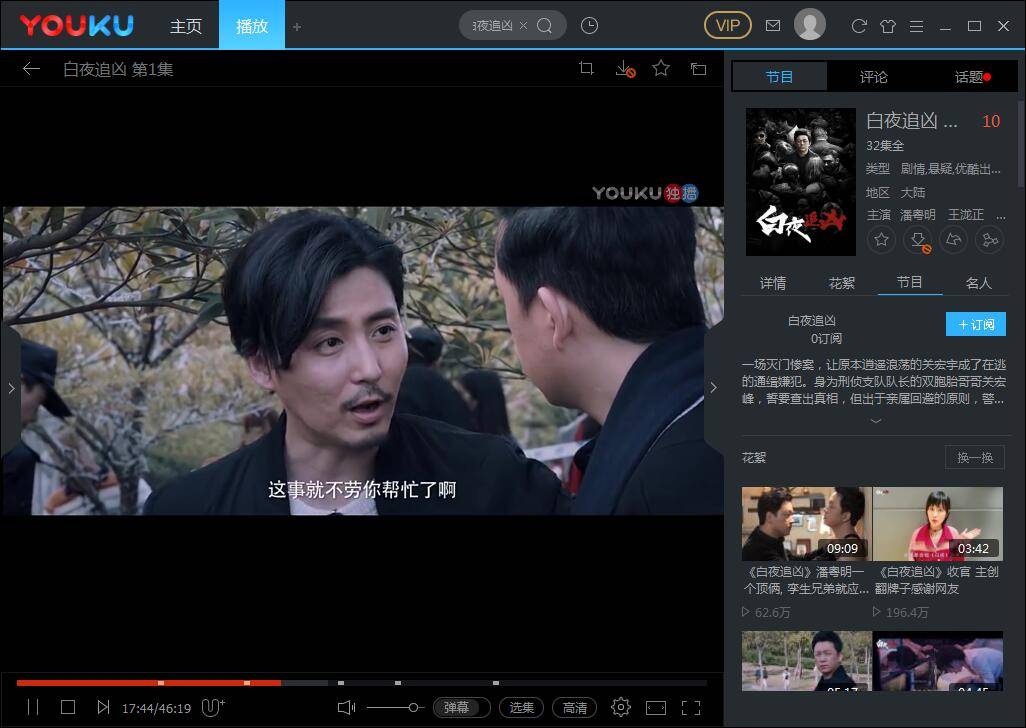This screenshot has height=728, width=1026.
Task: Click the linked-nodes circle icon beside share arrow
Action: 989,240
